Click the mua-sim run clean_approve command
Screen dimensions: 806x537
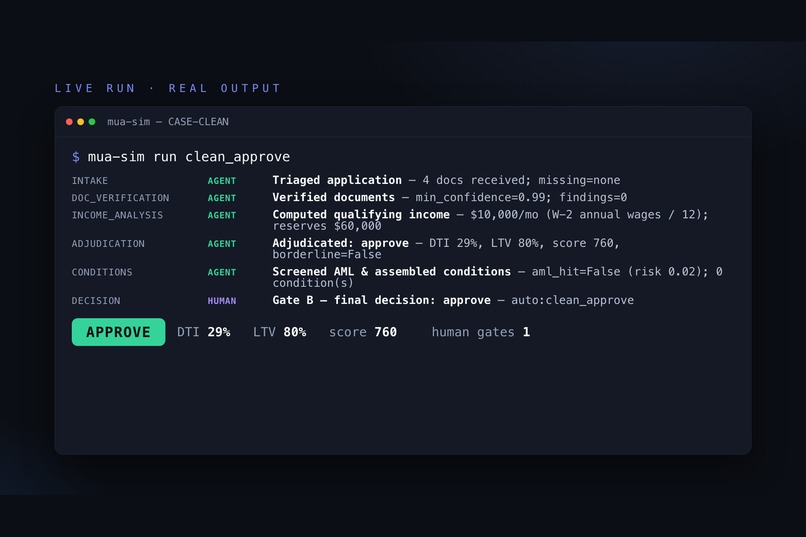[x=189, y=157]
